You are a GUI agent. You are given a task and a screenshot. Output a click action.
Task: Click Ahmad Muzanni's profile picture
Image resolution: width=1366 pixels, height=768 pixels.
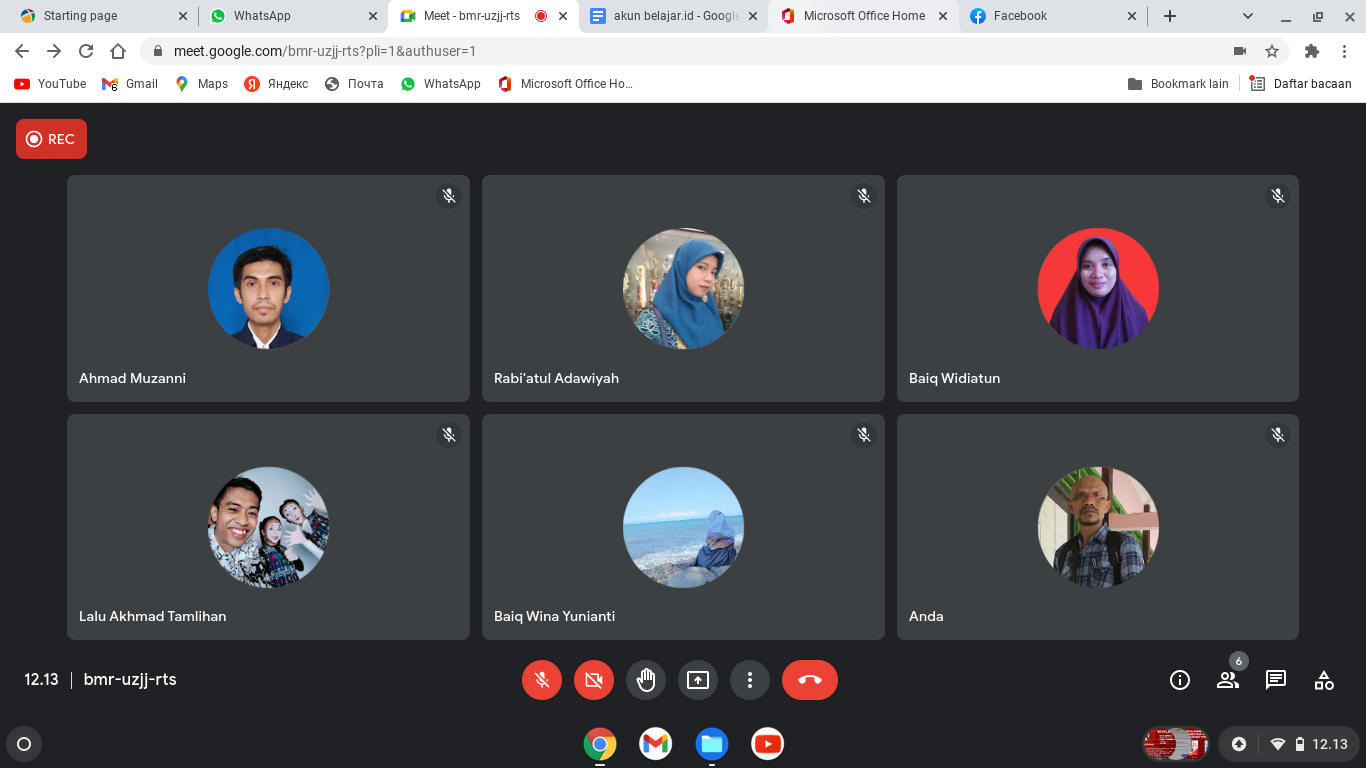point(268,288)
